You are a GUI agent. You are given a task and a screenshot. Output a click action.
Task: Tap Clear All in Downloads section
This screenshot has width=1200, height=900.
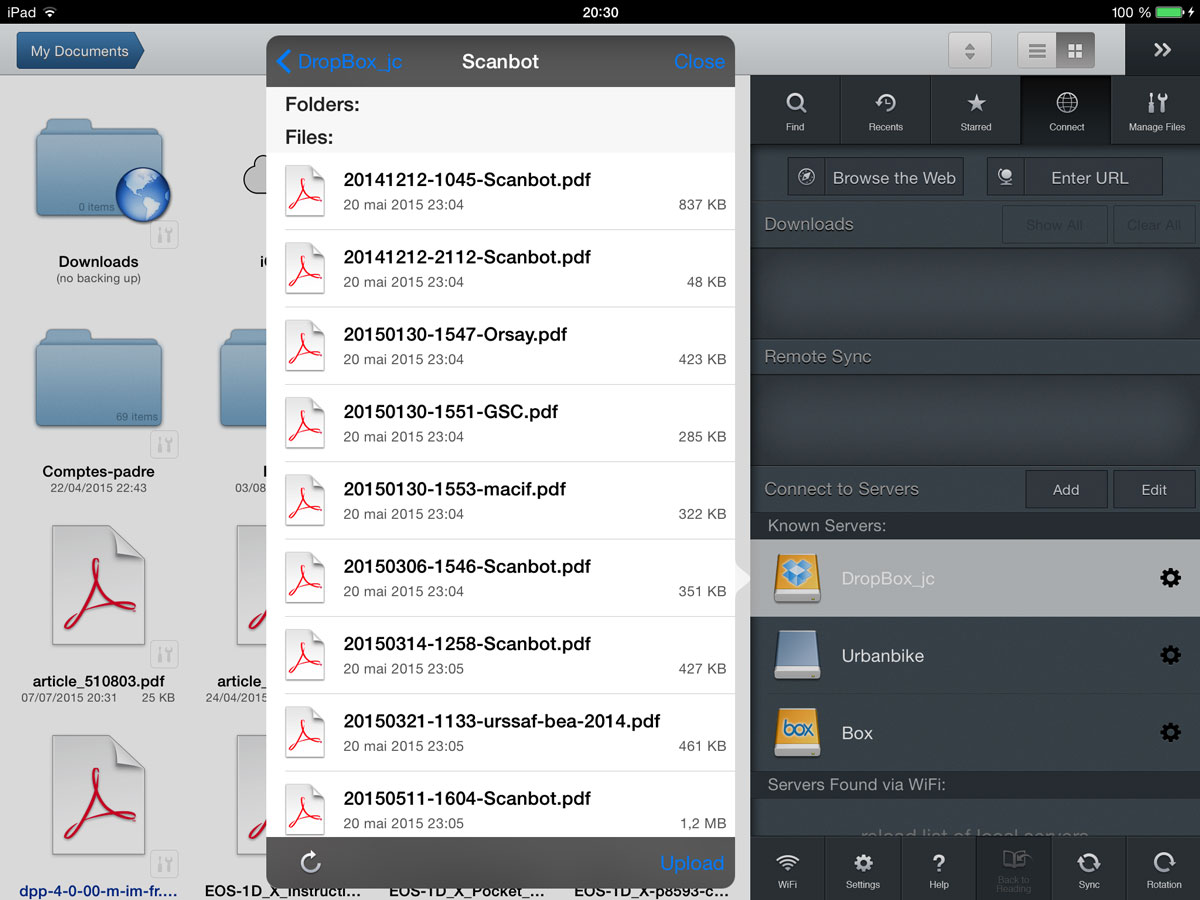pos(1154,225)
